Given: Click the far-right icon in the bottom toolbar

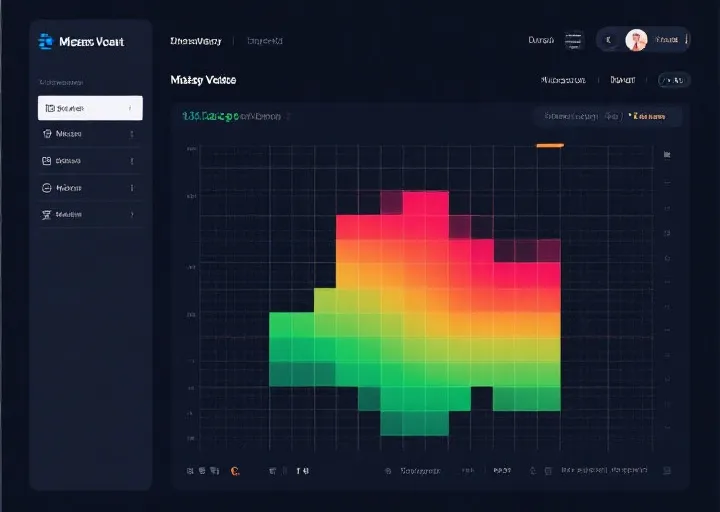Looking at the screenshot, I should (x=668, y=470).
